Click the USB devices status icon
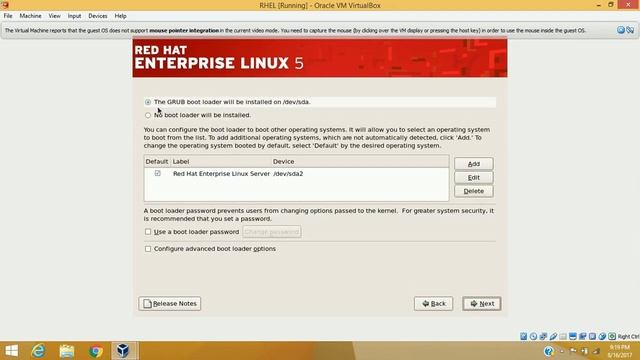 click(x=553, y=336)
